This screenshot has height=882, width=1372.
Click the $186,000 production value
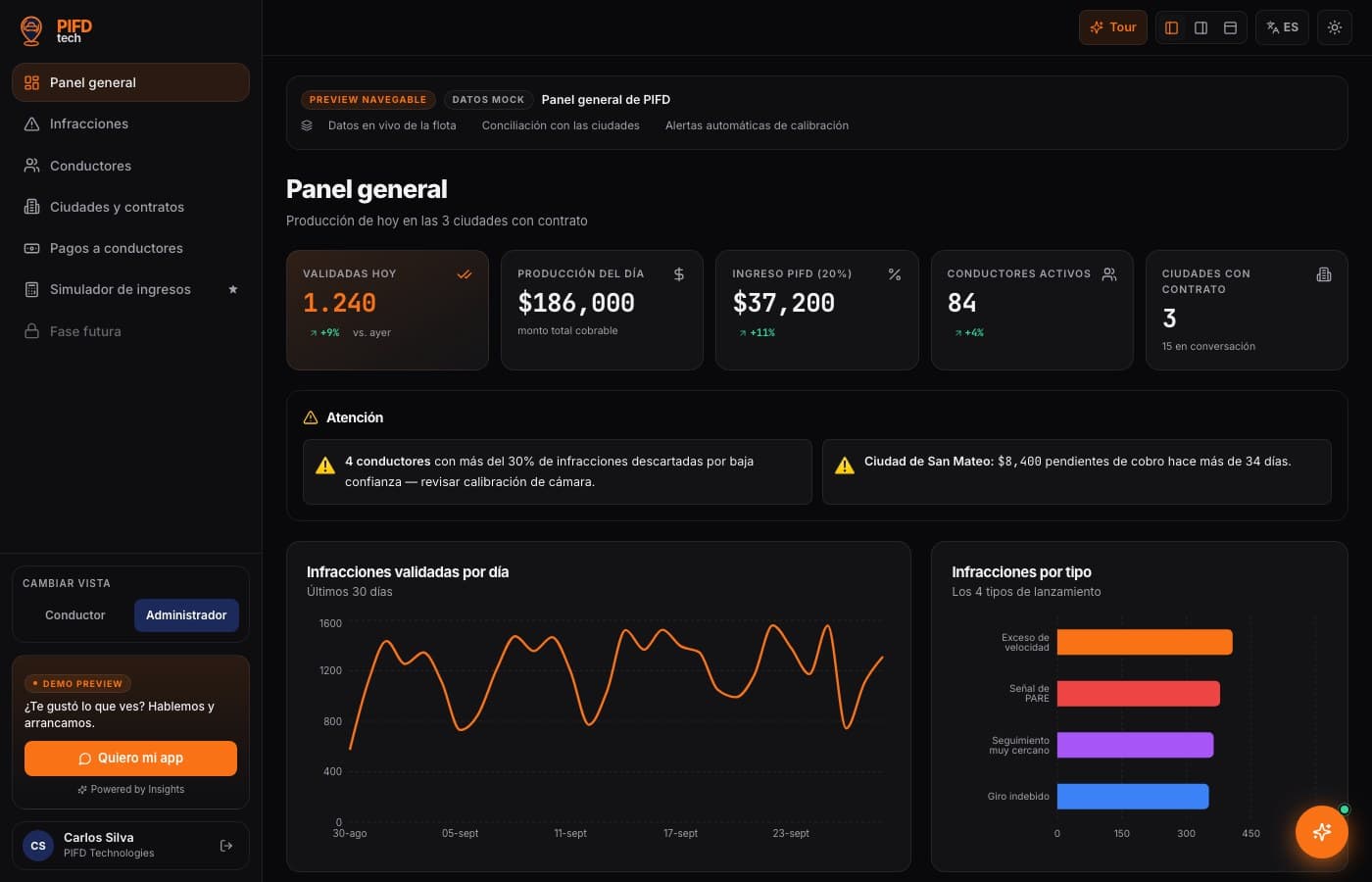[576, 303]
